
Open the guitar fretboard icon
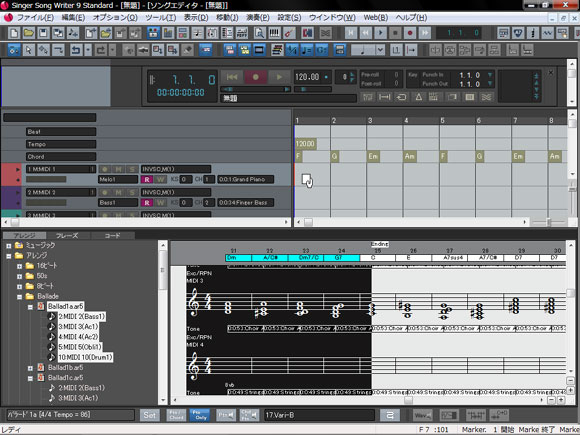point(289,33)
